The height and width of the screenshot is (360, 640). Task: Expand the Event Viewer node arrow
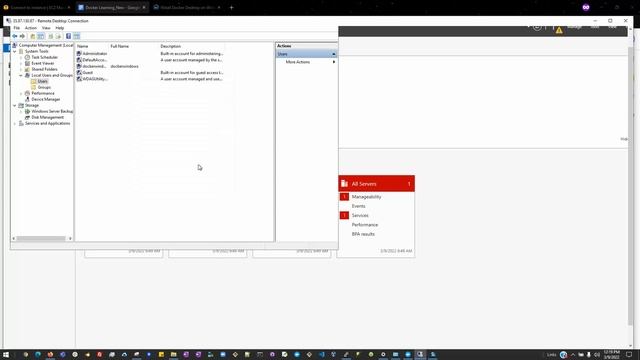(x=21, y=64)
